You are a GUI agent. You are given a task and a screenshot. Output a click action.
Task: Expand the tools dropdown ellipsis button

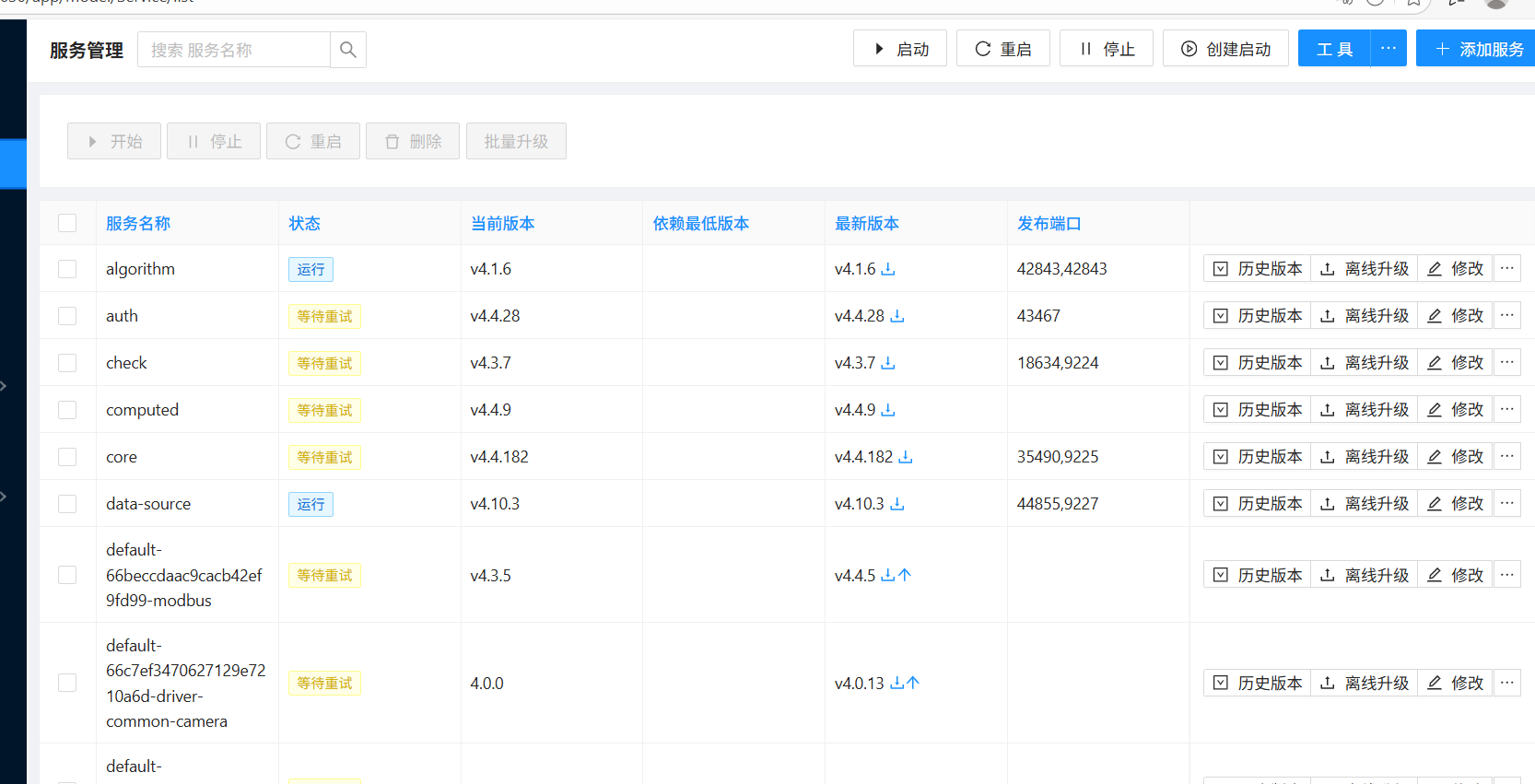click(1389, 49)
